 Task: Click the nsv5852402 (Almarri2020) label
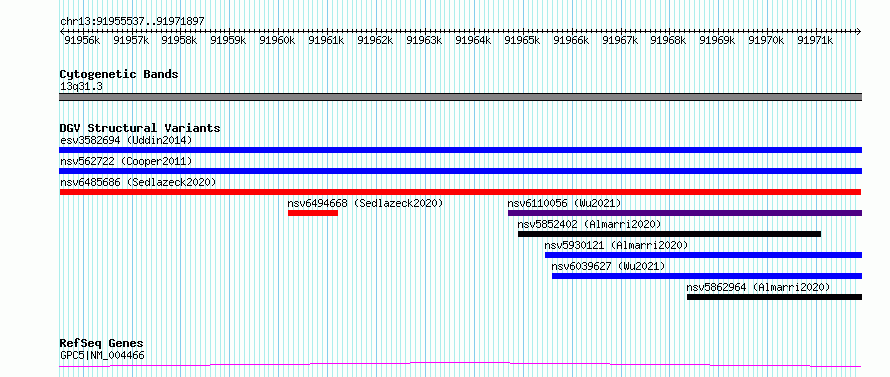click(x=589, y=224)
